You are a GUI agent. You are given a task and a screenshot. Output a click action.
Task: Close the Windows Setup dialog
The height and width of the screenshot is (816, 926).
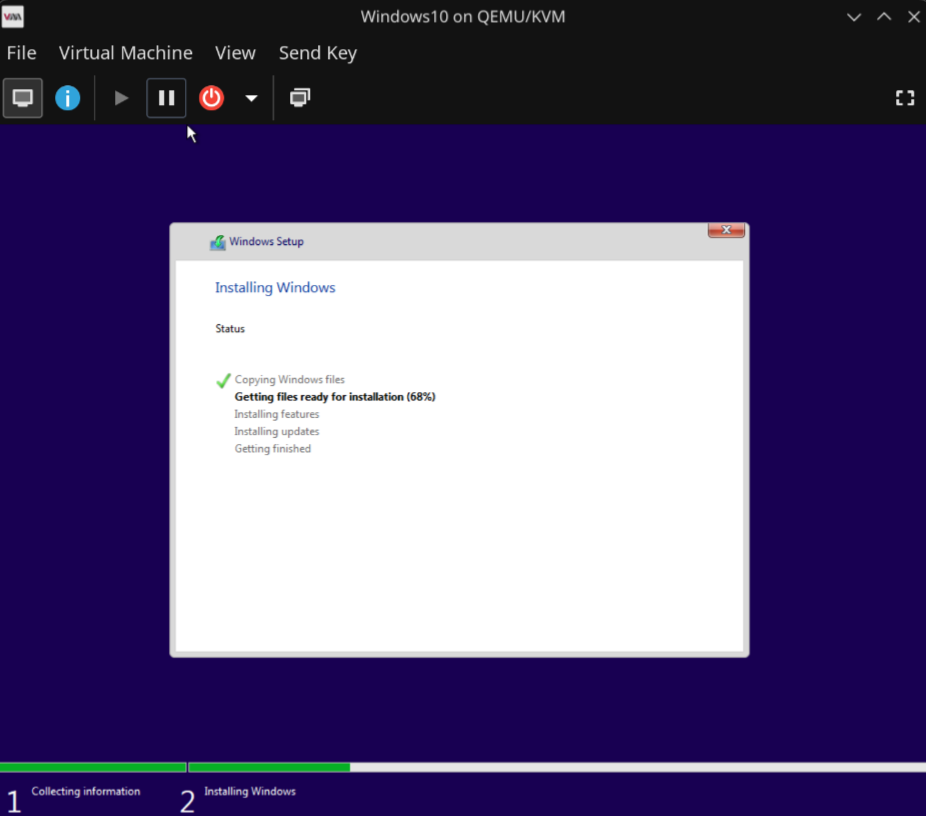tap(726, 230)
